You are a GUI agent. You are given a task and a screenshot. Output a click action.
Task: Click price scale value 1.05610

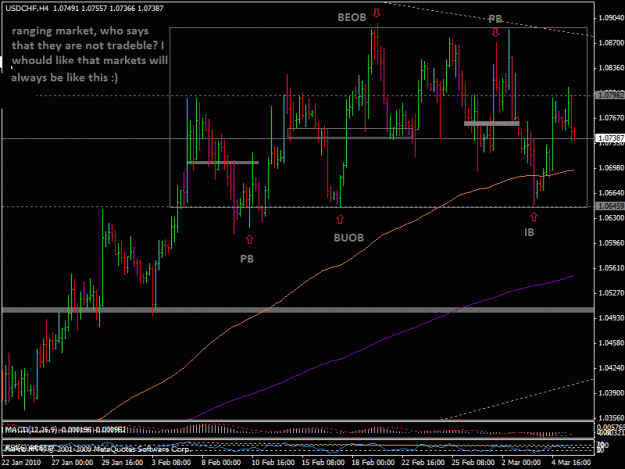pyautogui.click(x=611, y=268)
